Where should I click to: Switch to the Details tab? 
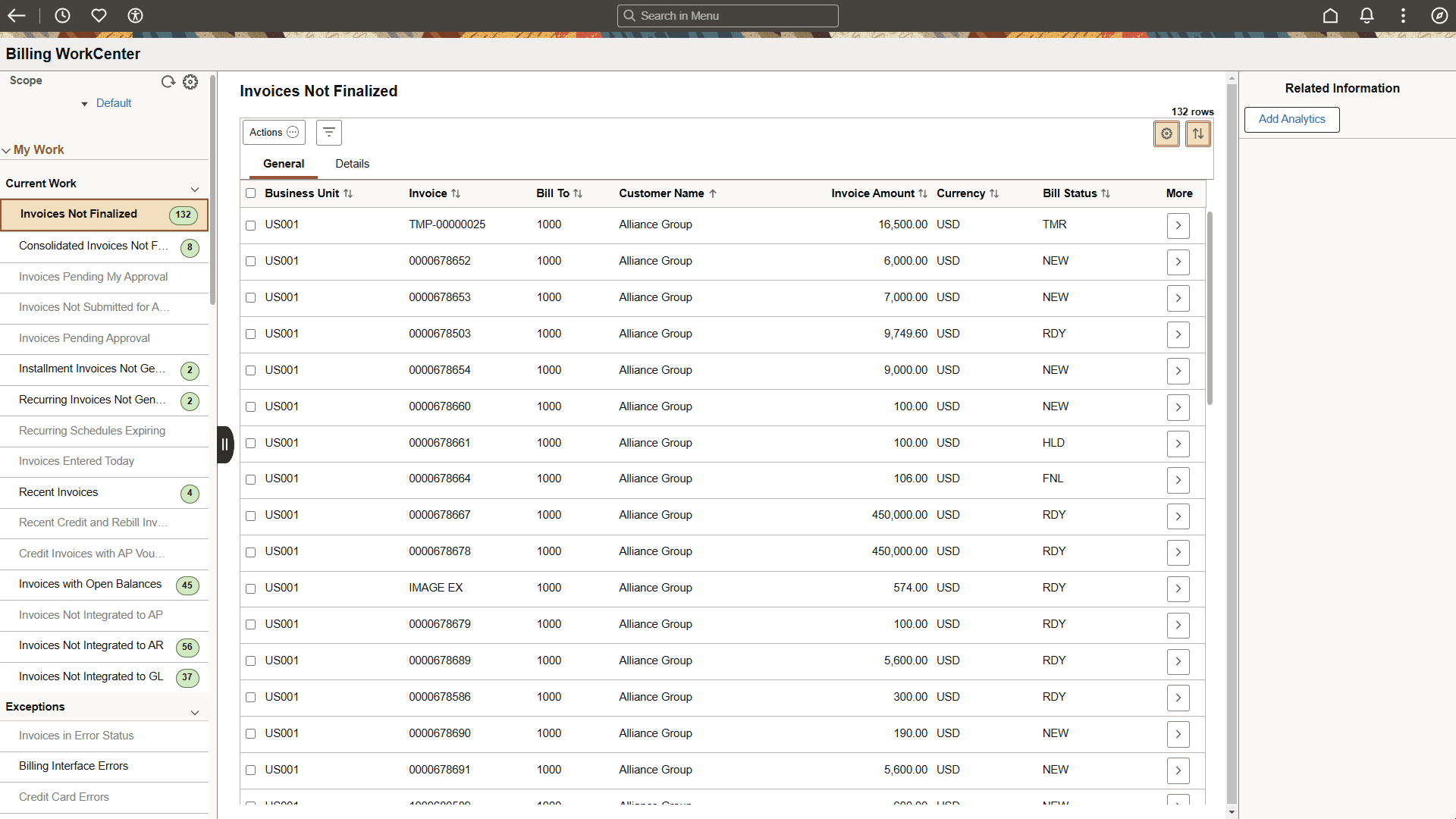coord(351,163)
